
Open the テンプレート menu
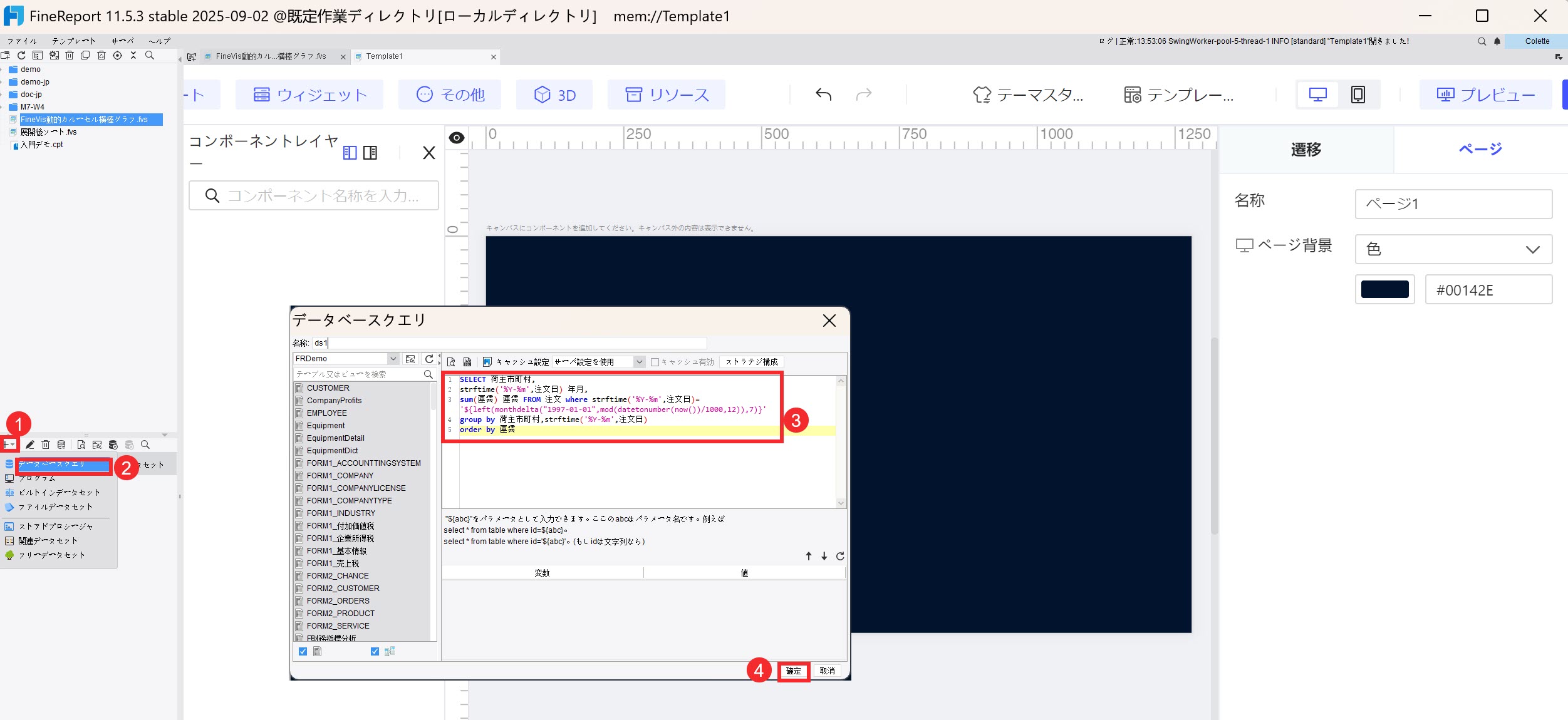click(x=74, y=41)
